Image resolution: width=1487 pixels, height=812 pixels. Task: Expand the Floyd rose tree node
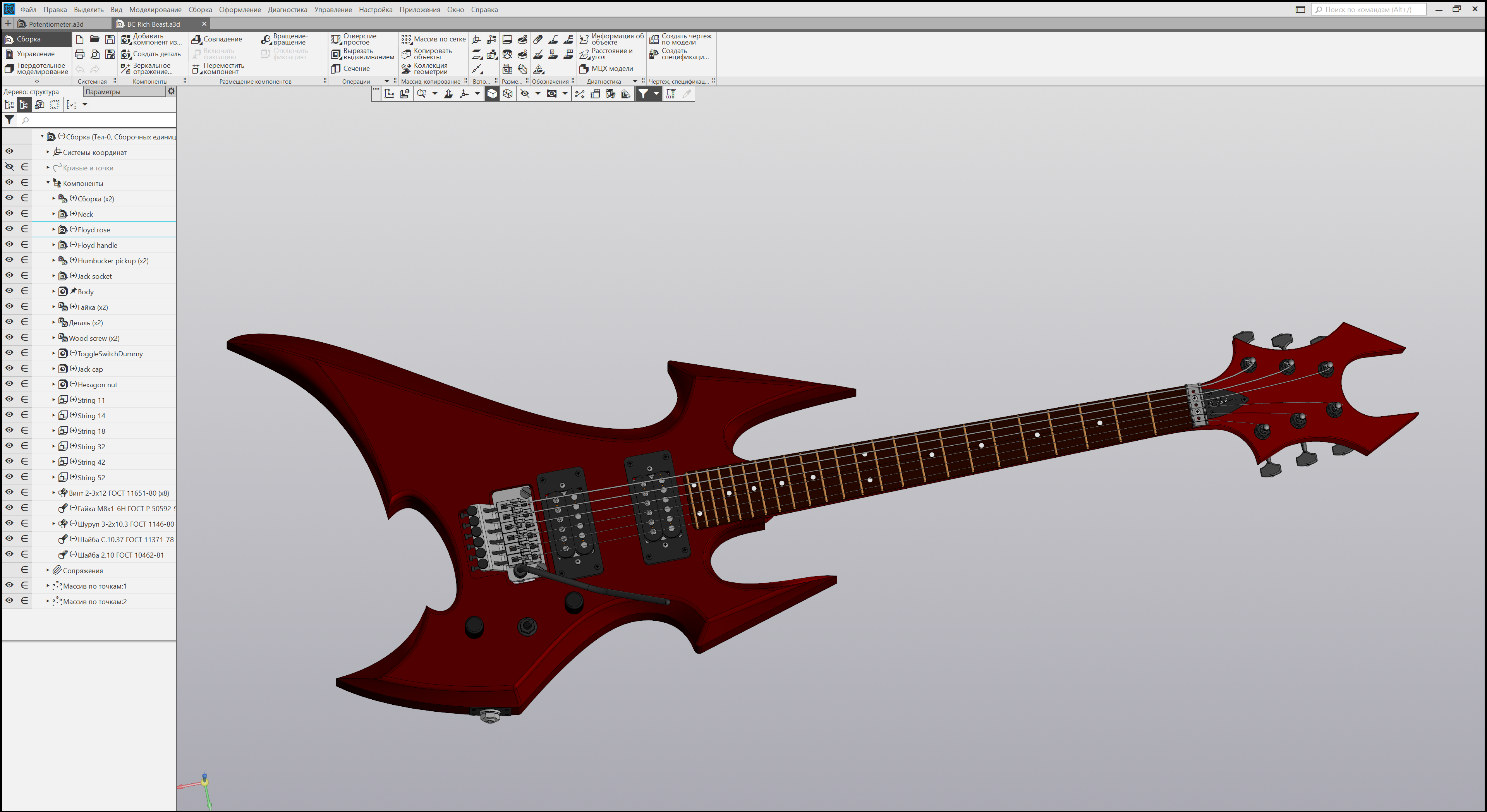(54, 229)
